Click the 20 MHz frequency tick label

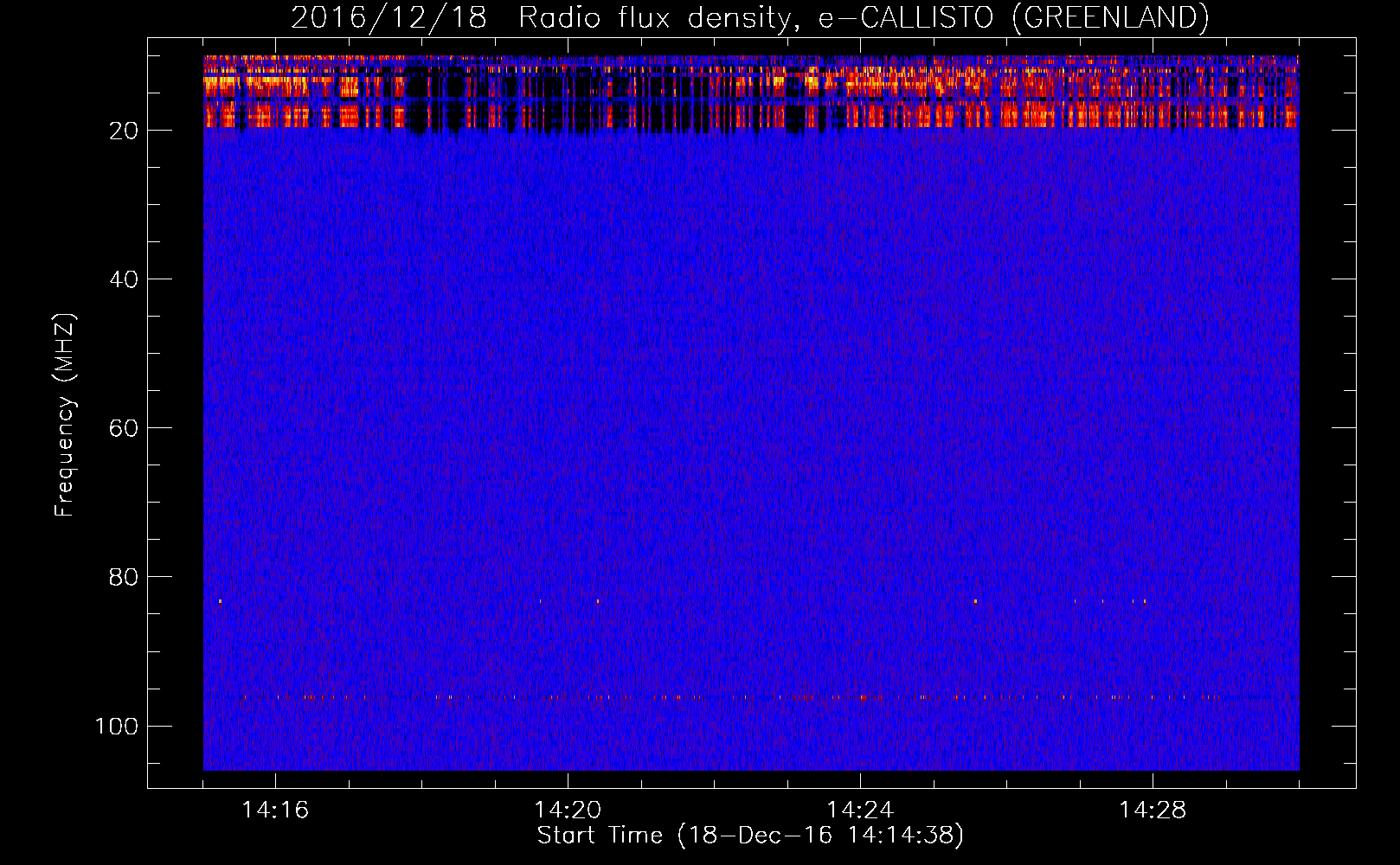pos(124,131)
